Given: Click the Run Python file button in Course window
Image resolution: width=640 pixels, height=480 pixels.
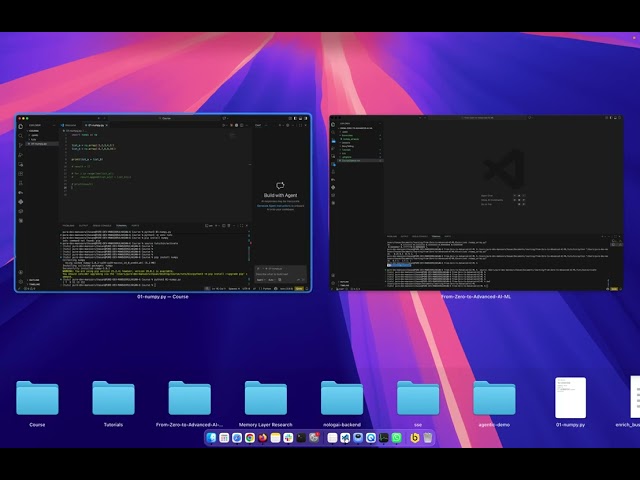Looking at the screenshot, I should pyautogui.click(x=224, y=125).
